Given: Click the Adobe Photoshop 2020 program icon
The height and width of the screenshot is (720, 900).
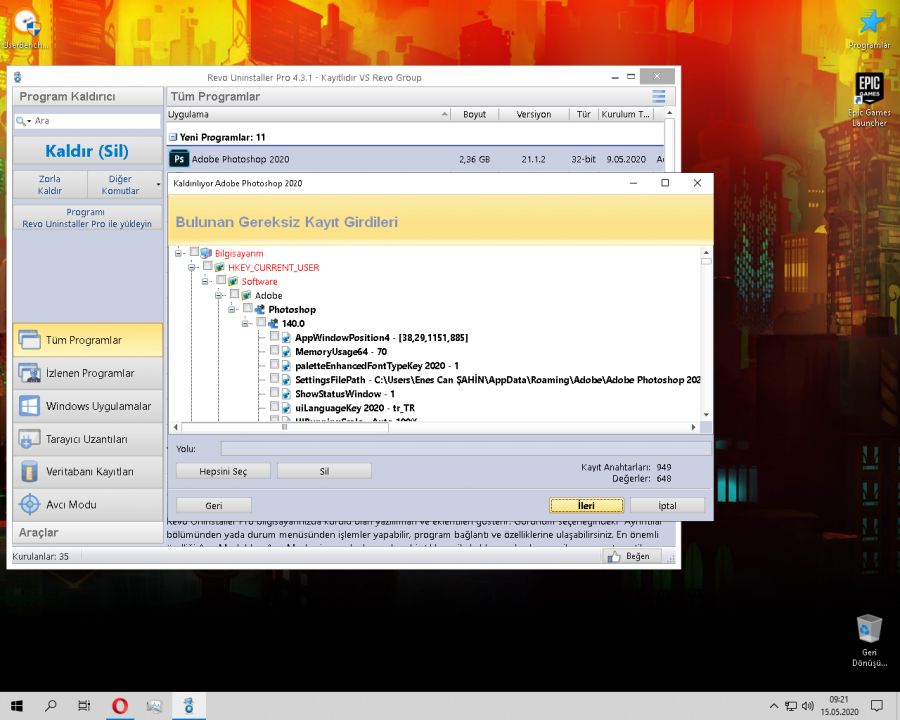Looking at the screenshot, I should tap(179, 158).
